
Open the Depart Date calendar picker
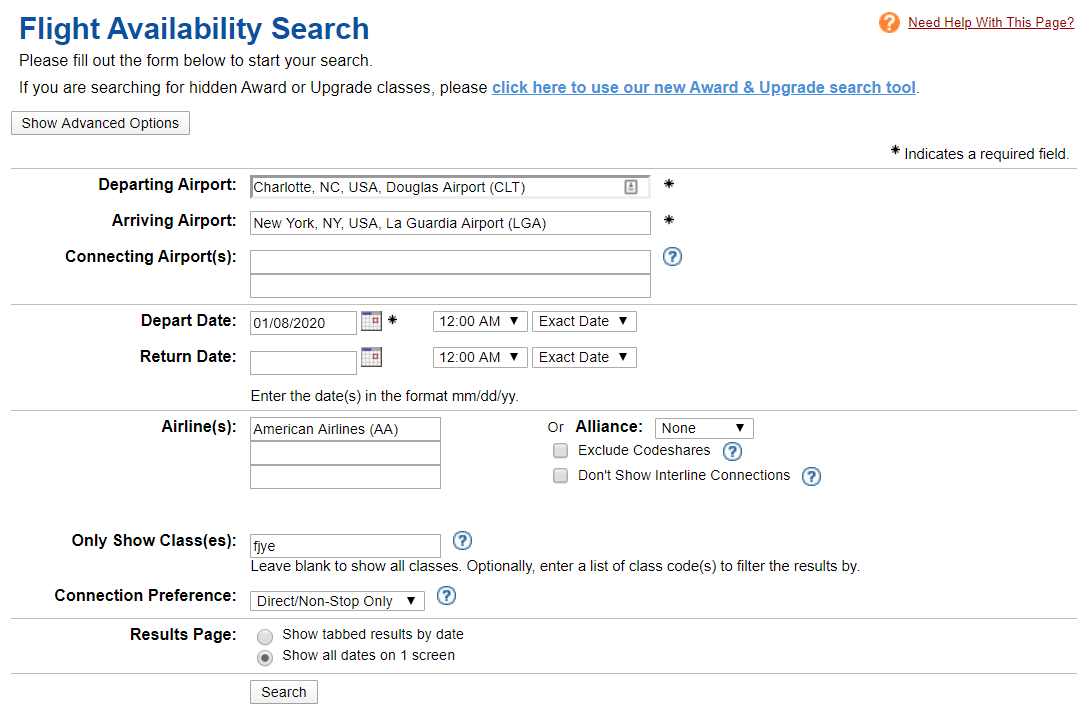[371, 321]
